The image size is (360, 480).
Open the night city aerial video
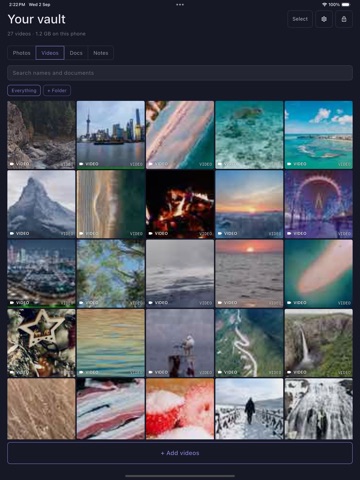click(x=41, y=274)
